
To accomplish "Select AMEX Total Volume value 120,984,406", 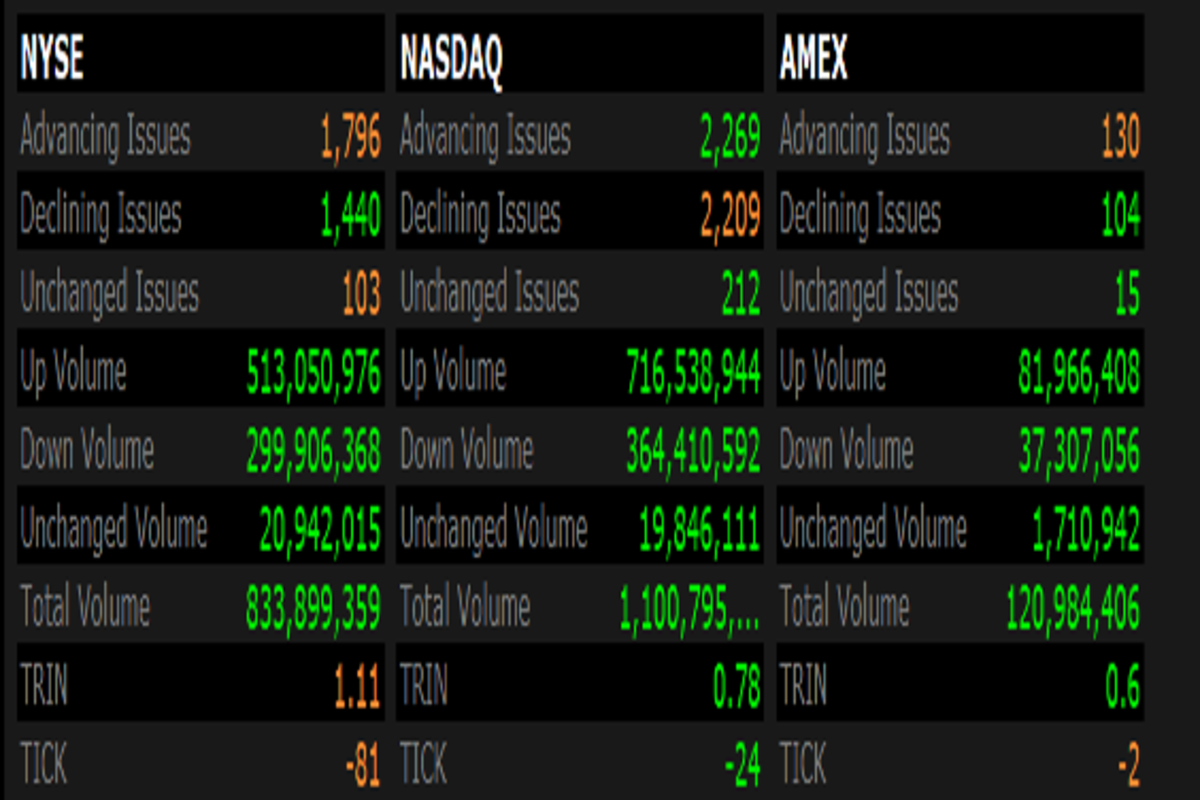I will pyautogui.click(x=1073, y=607).
